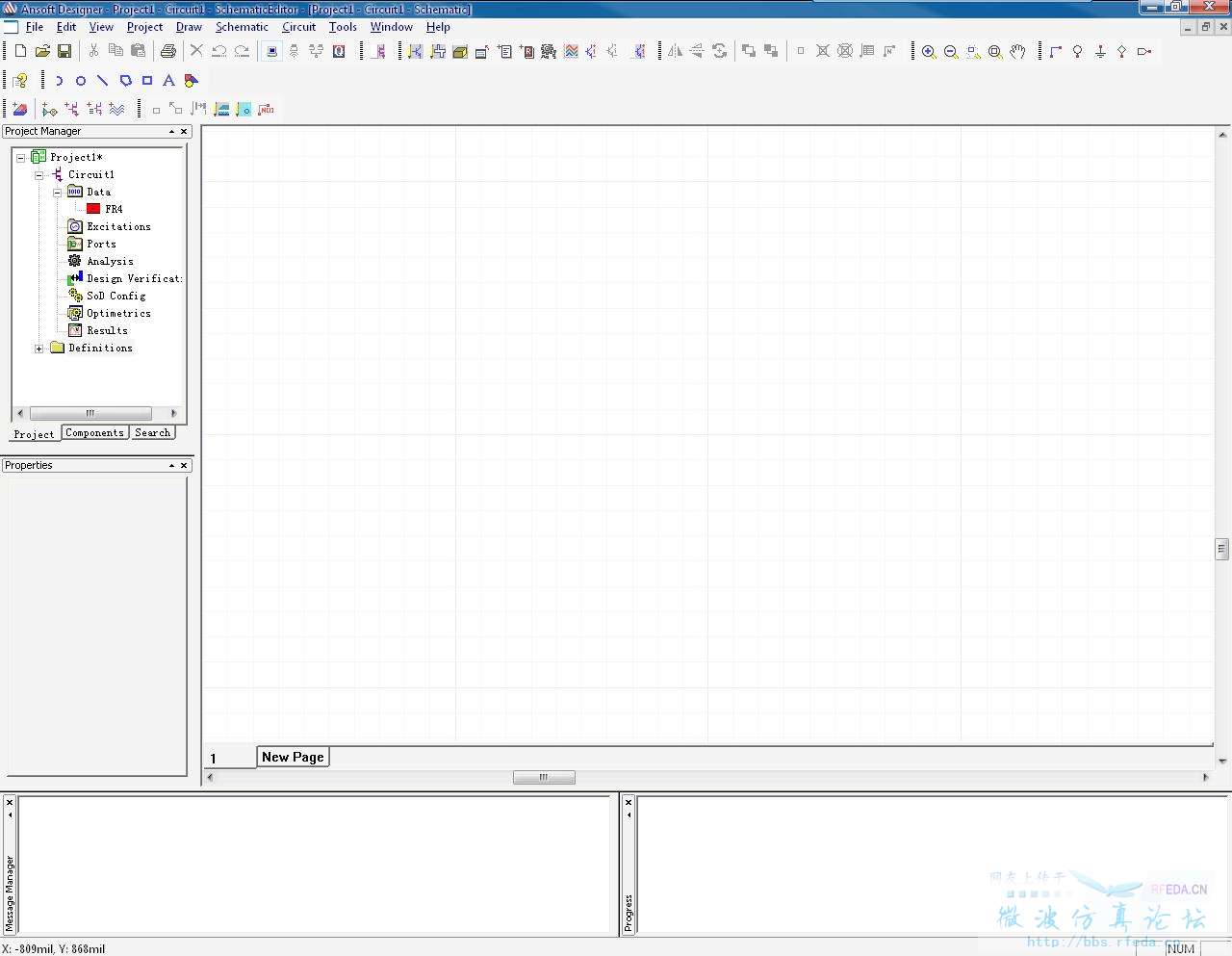
Task: Click the Copy icon in toolbar
Action: coord(115,51)
